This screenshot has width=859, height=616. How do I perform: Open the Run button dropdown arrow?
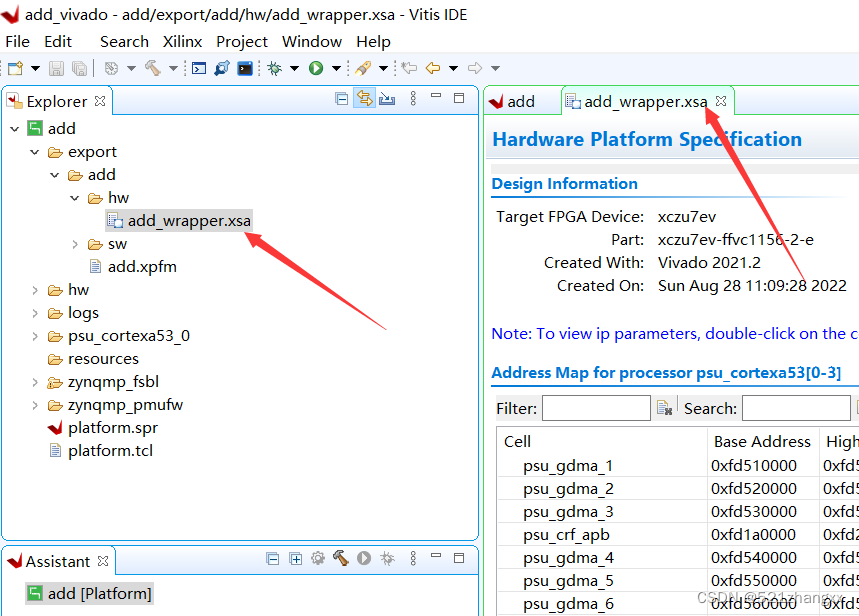pyautogui.click(x=337, y=68)
